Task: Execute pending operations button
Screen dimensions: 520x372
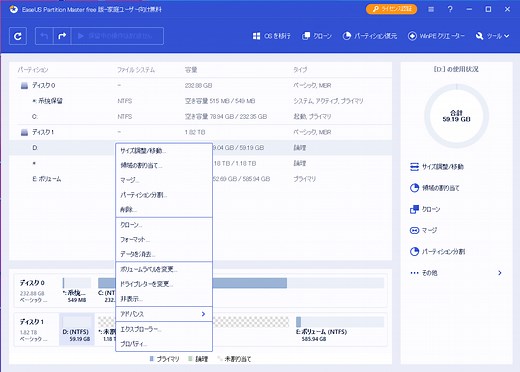Action: point(117,36)
